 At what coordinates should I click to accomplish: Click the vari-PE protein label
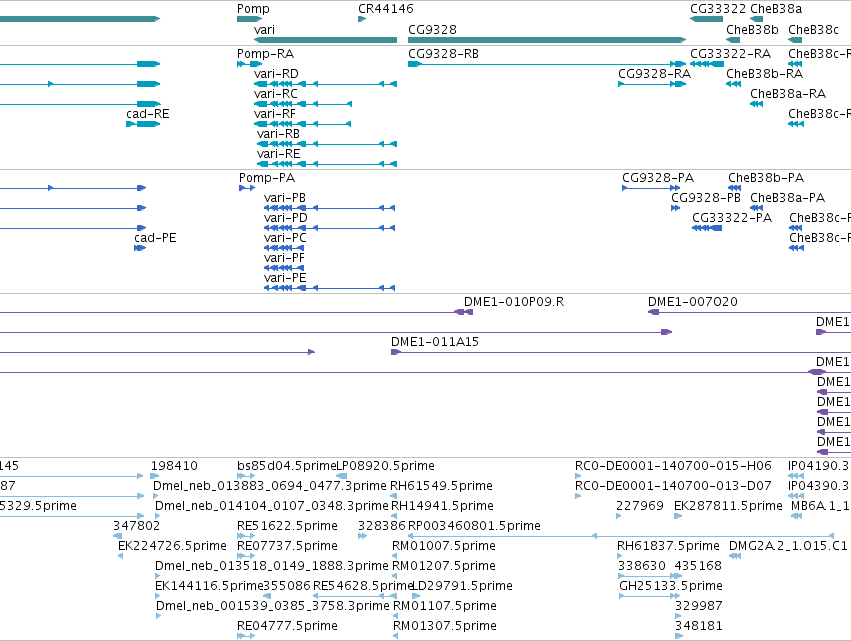point(285,278)
